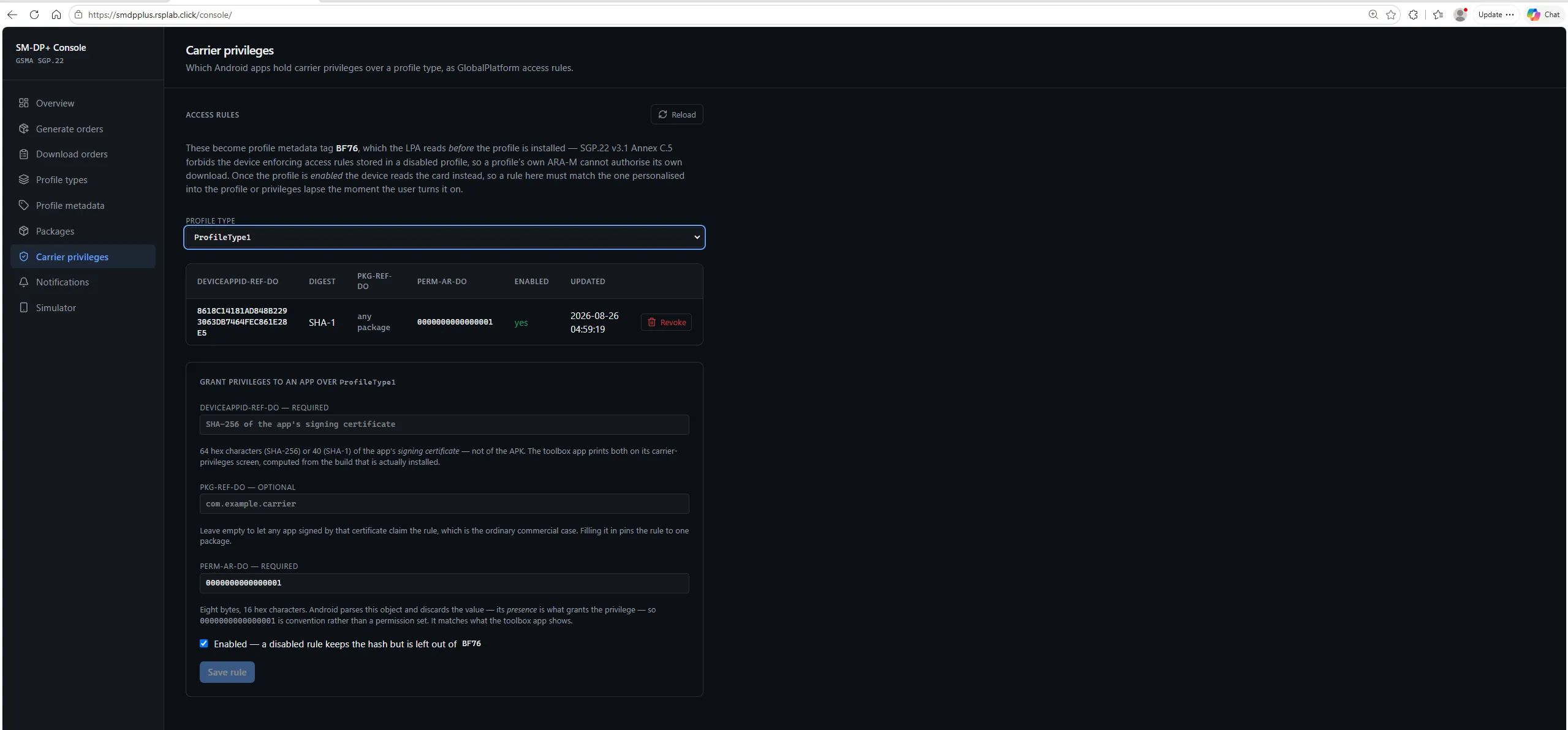This screenshot has height=730, width=1568.
Task: Click the Packages cube icon
Action: click(24, 231)
